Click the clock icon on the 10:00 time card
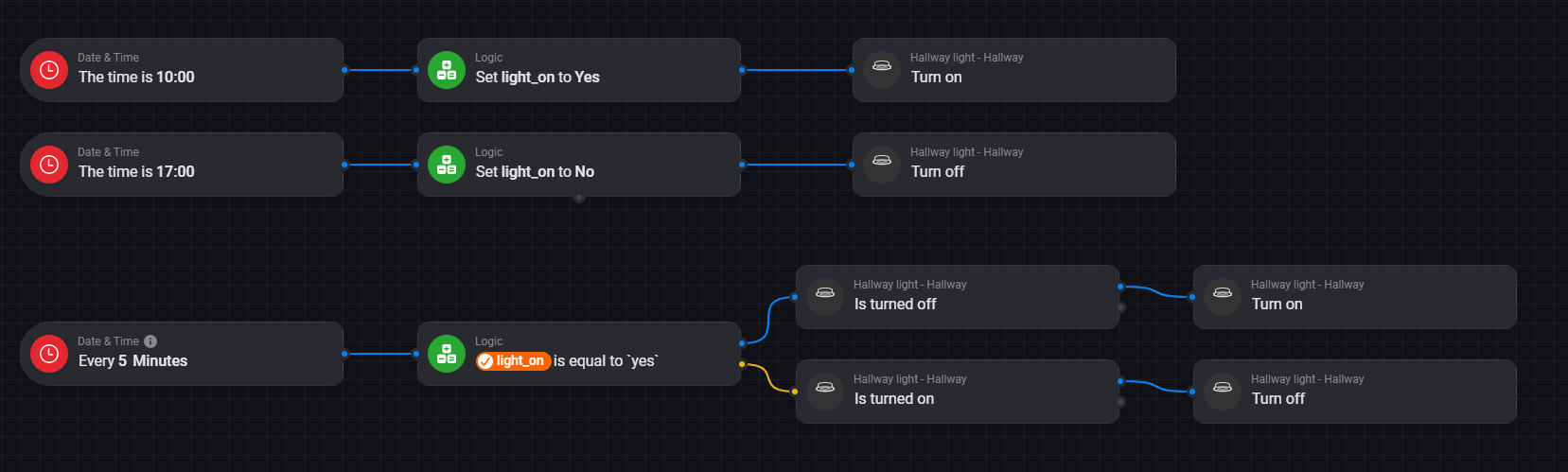 pos(49,70)
